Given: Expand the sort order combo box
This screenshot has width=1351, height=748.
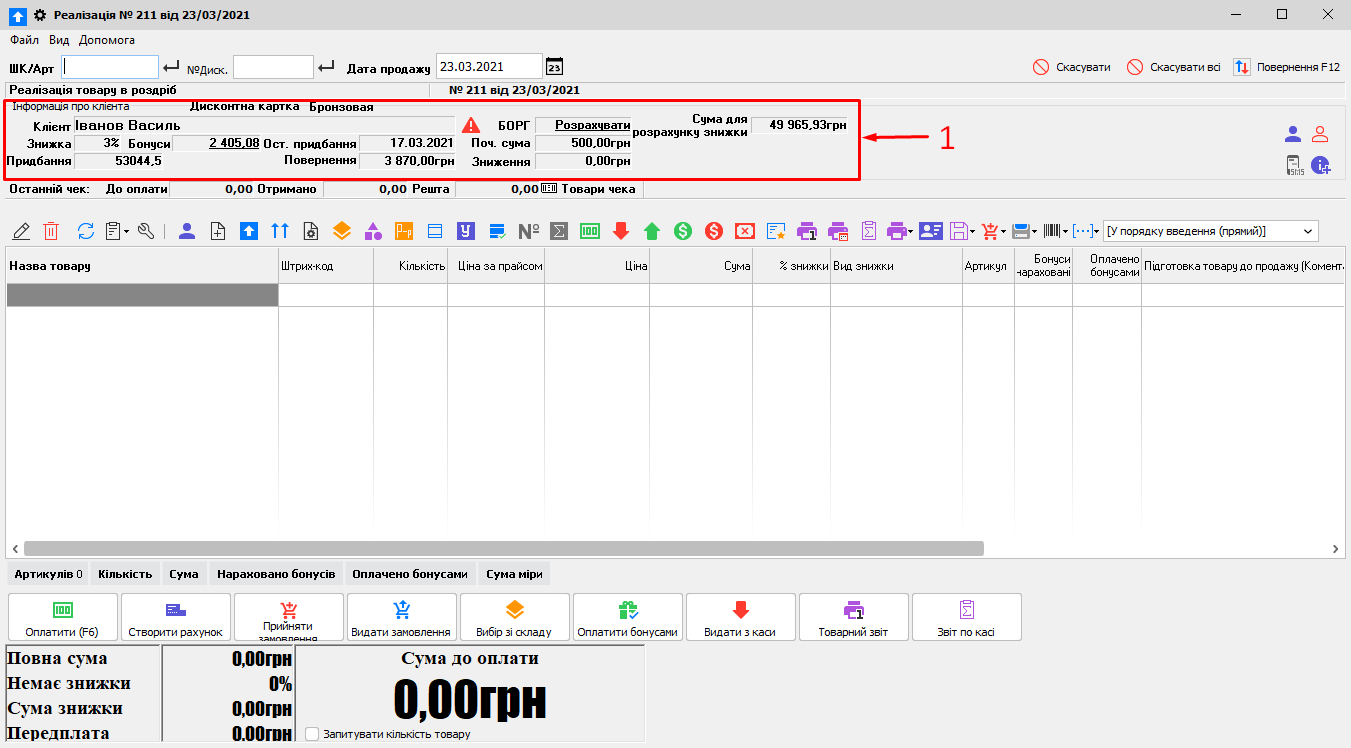Looking at the screenshot, I should tap(1307, 231).
